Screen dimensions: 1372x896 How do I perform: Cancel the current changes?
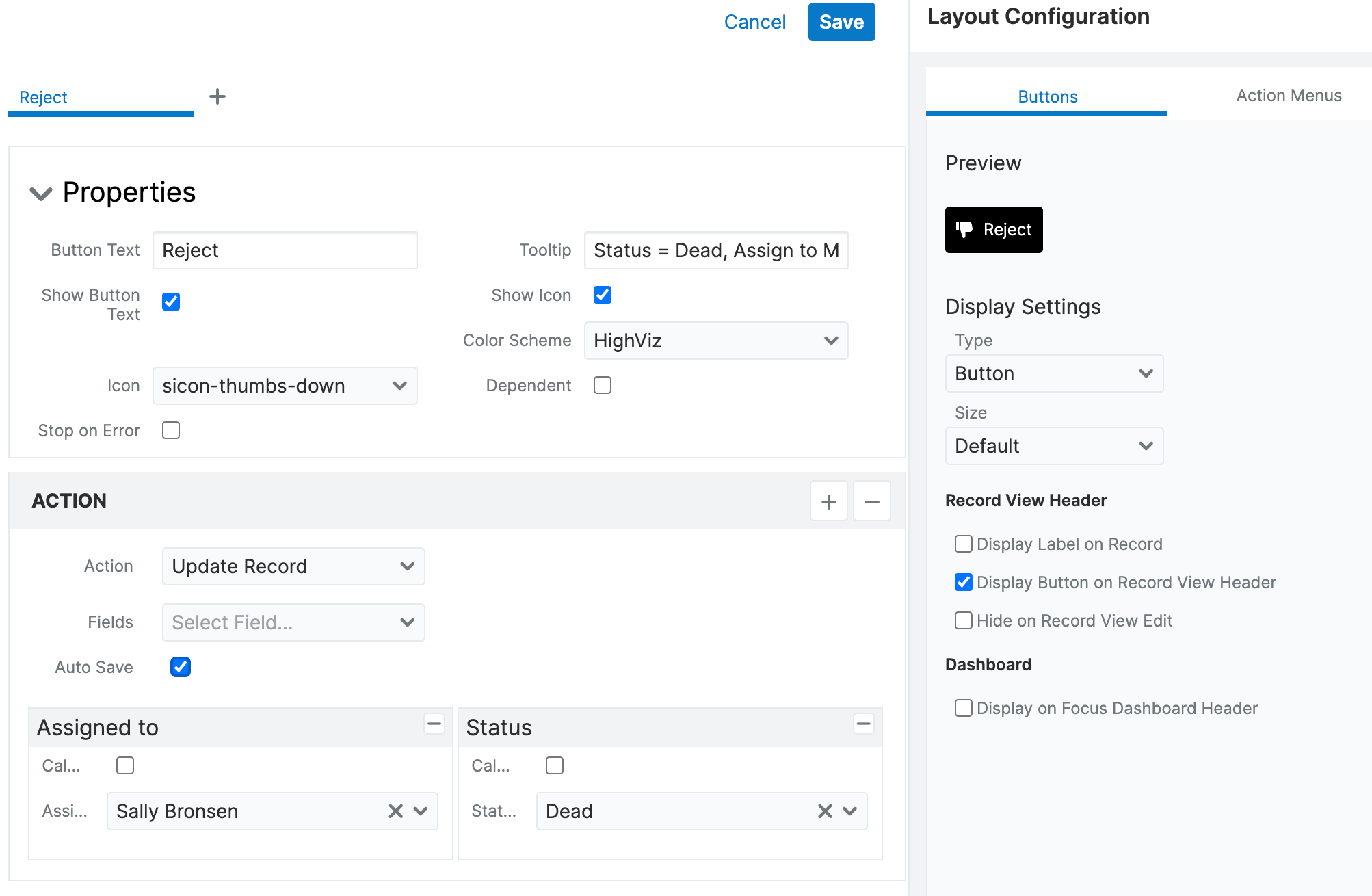(x=754, y=21)
